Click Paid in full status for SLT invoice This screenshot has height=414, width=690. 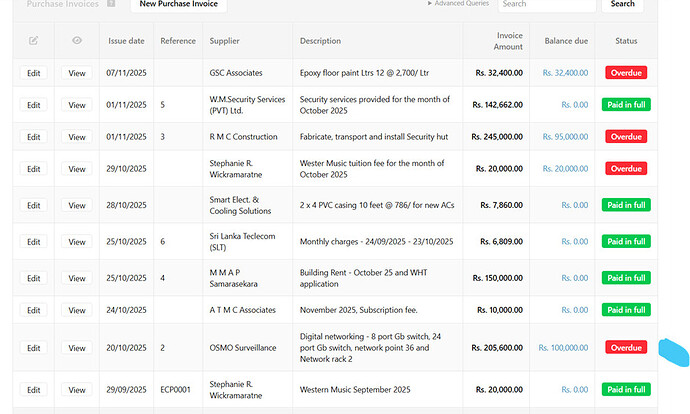pyautogui.click(x=626, y=242)
